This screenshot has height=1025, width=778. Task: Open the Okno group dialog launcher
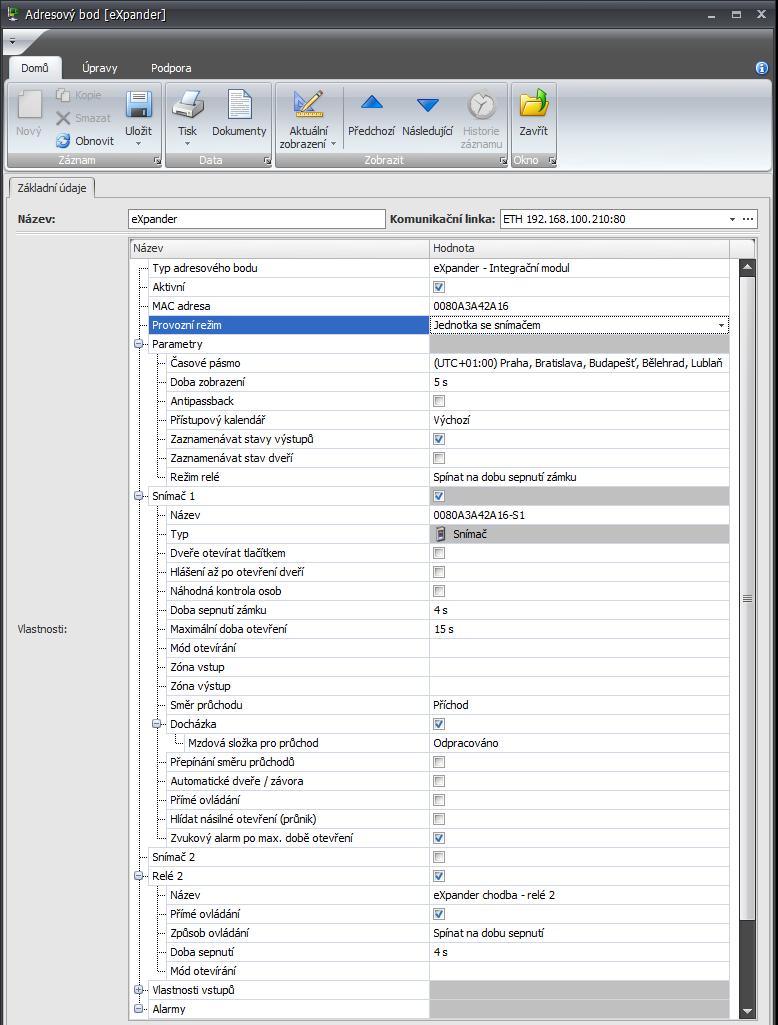click(552, 160)
